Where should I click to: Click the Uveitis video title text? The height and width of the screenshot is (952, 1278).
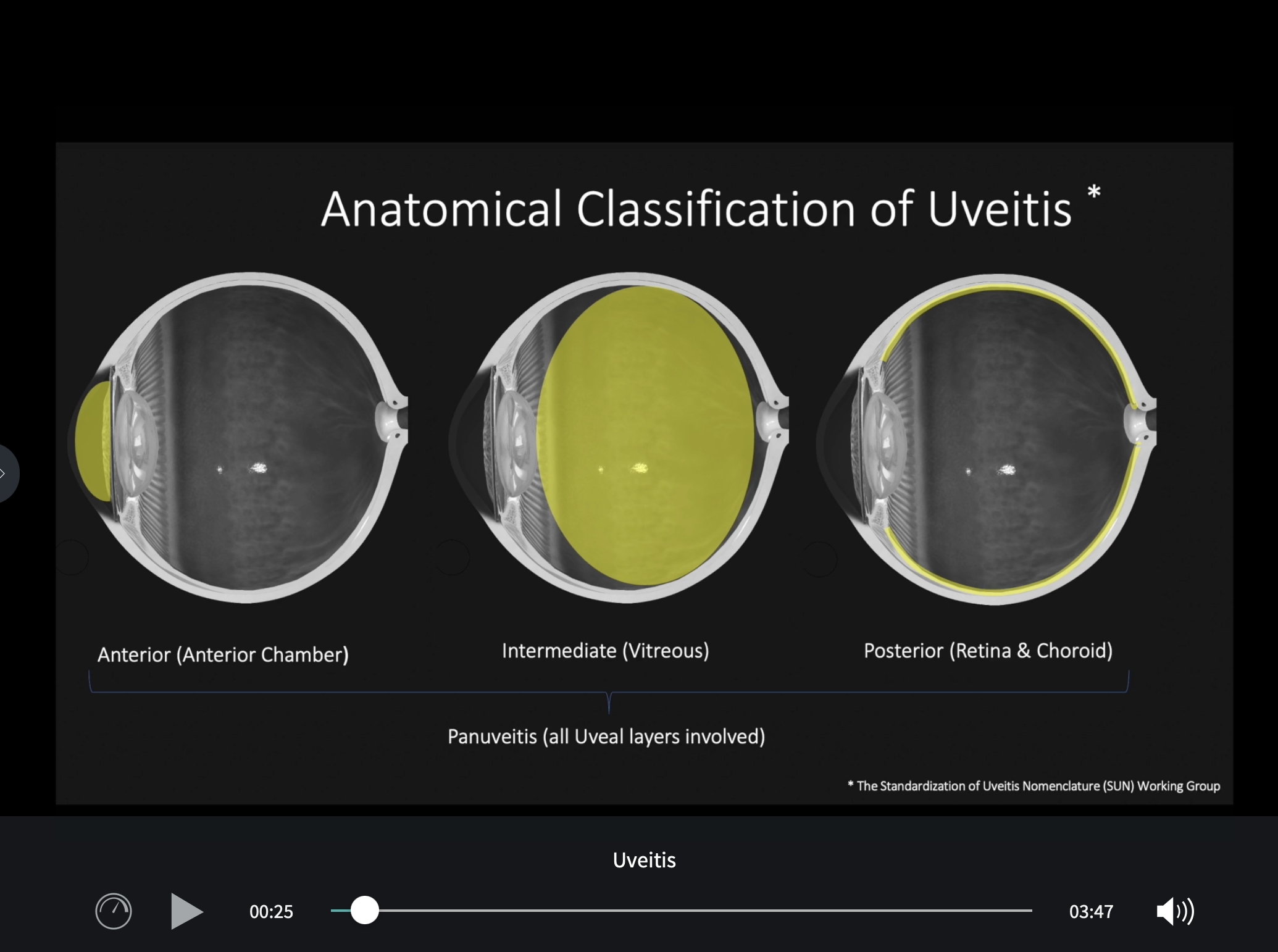click(644, 860)
